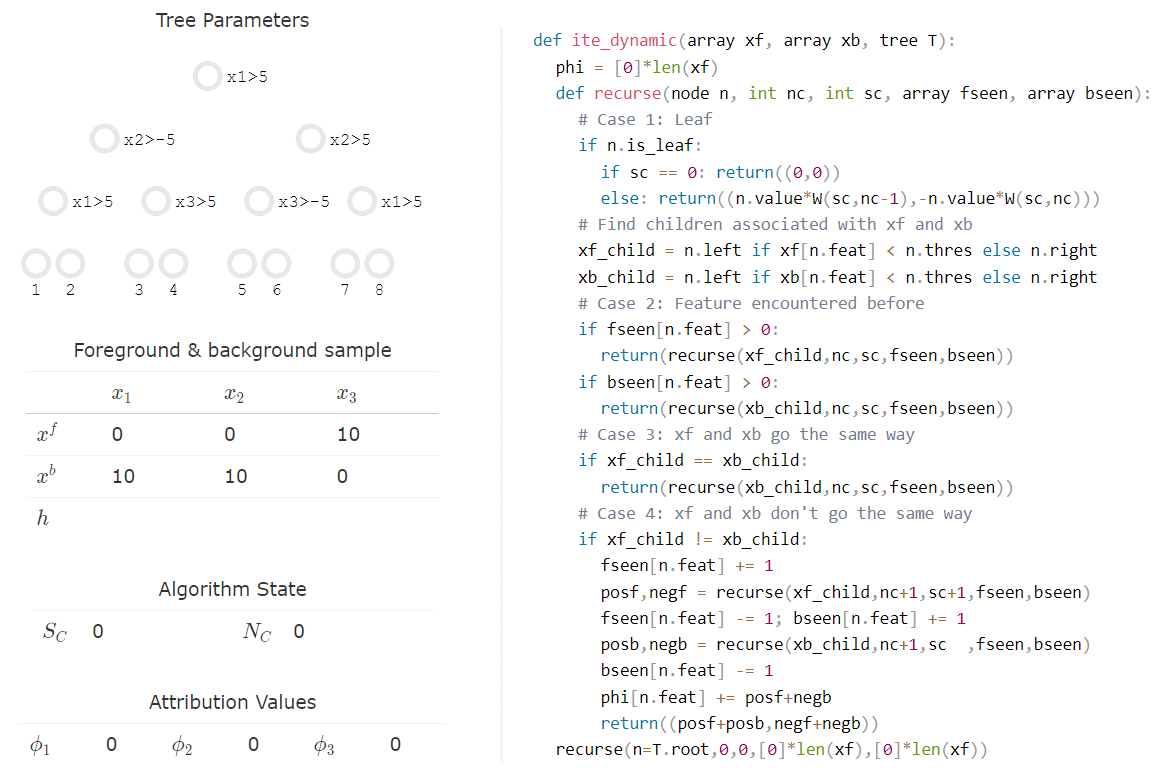Click the S_C value showing 0
Viewport: 1165px width, 776px height.
pyautogui.click(x=97, y=631)
